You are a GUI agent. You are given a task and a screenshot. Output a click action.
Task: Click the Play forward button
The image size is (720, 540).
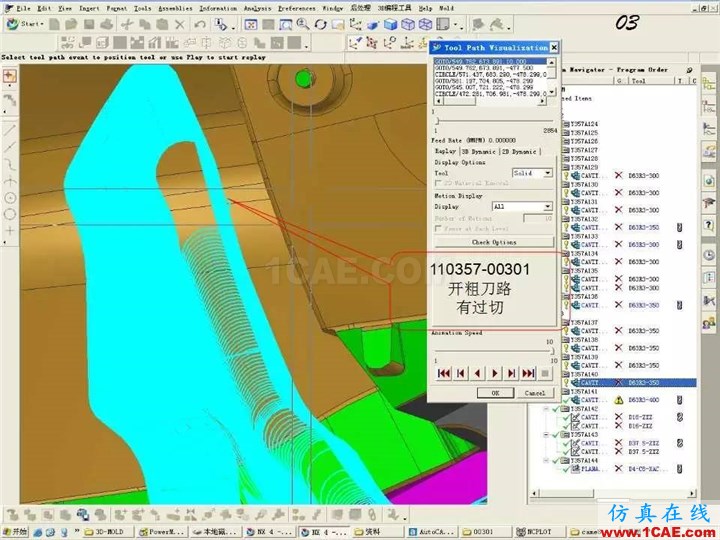coord(495,373)
